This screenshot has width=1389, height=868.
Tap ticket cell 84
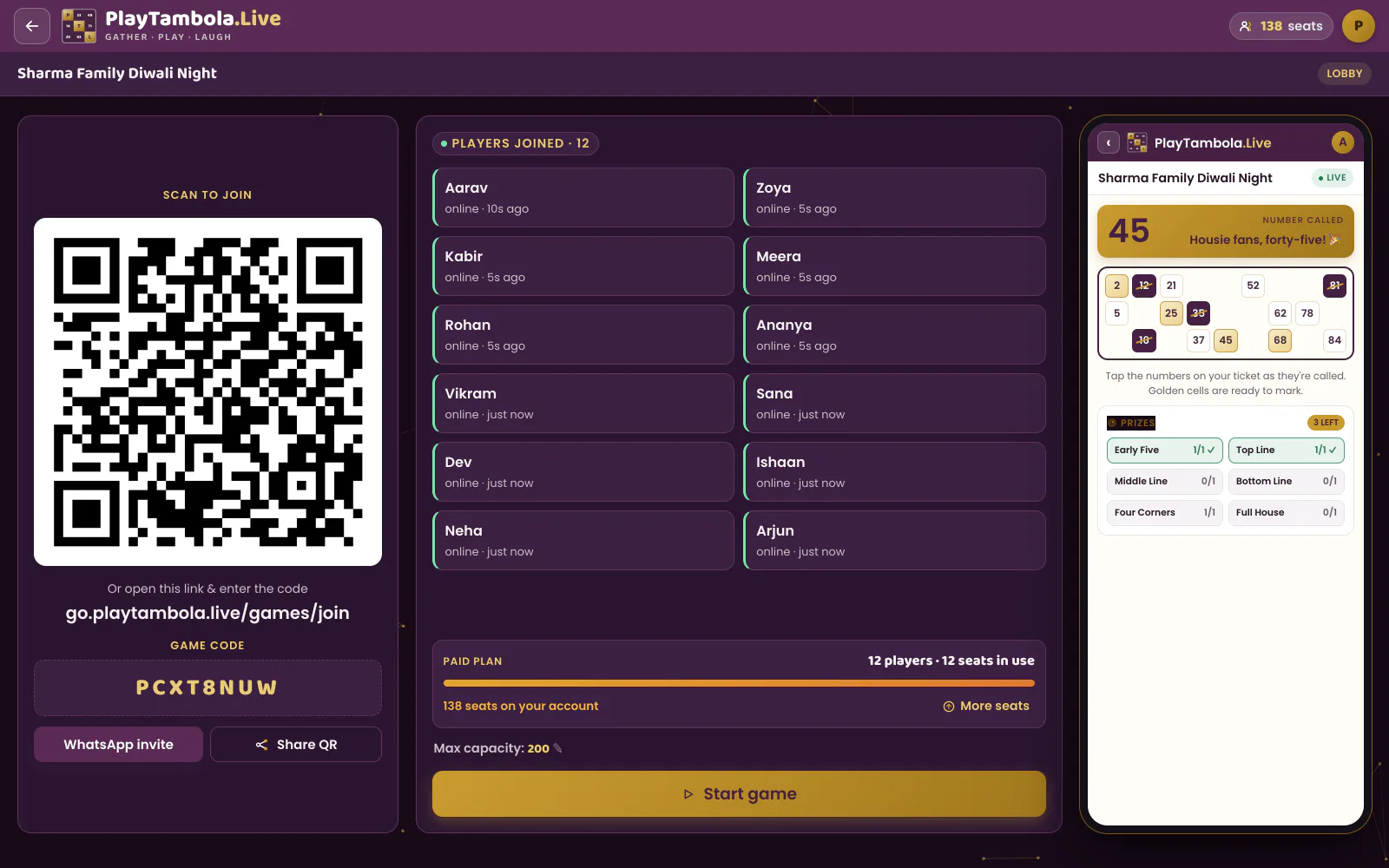click(1334, 340)
